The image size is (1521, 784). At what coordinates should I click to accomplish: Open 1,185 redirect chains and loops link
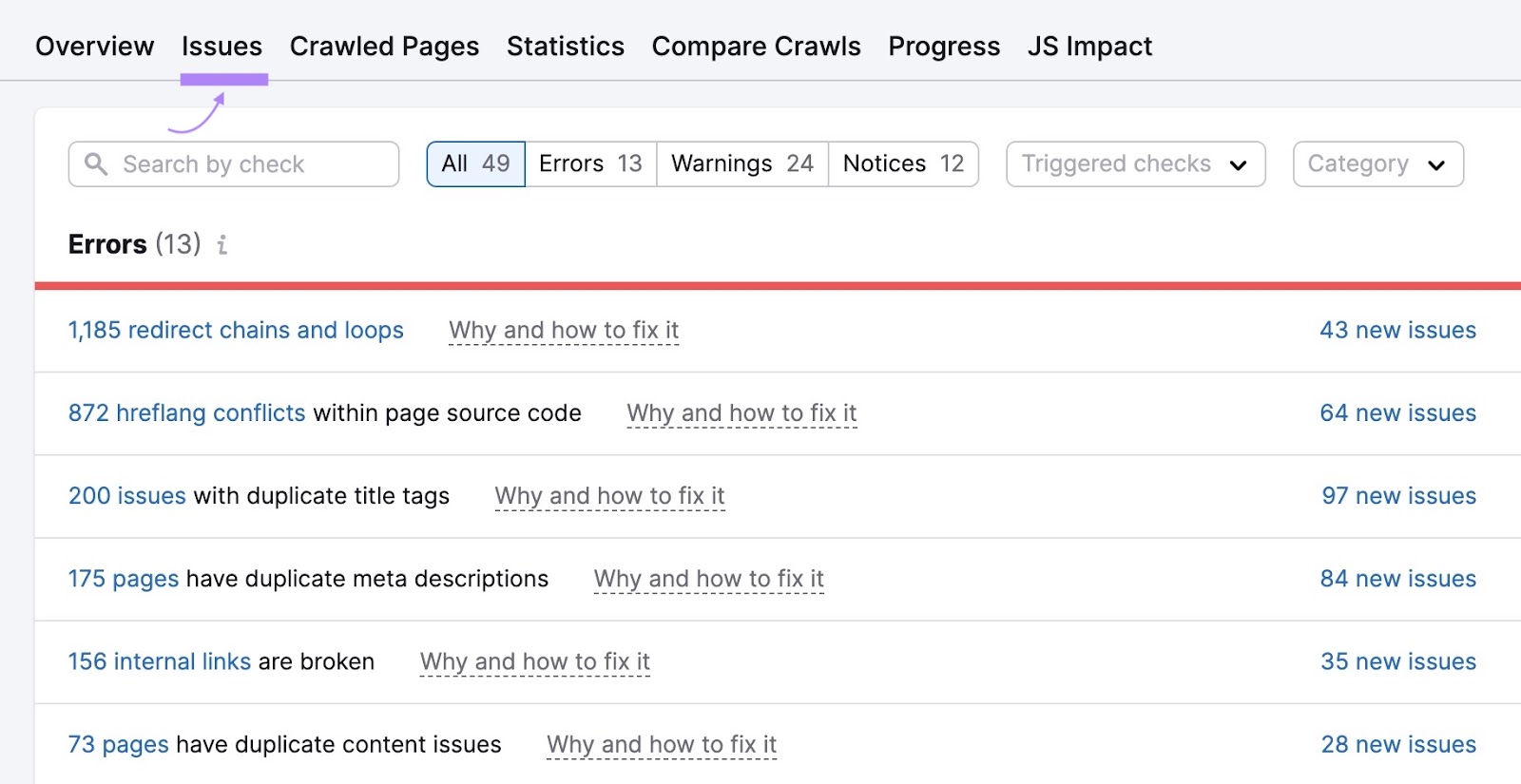[x=236, y=331]
